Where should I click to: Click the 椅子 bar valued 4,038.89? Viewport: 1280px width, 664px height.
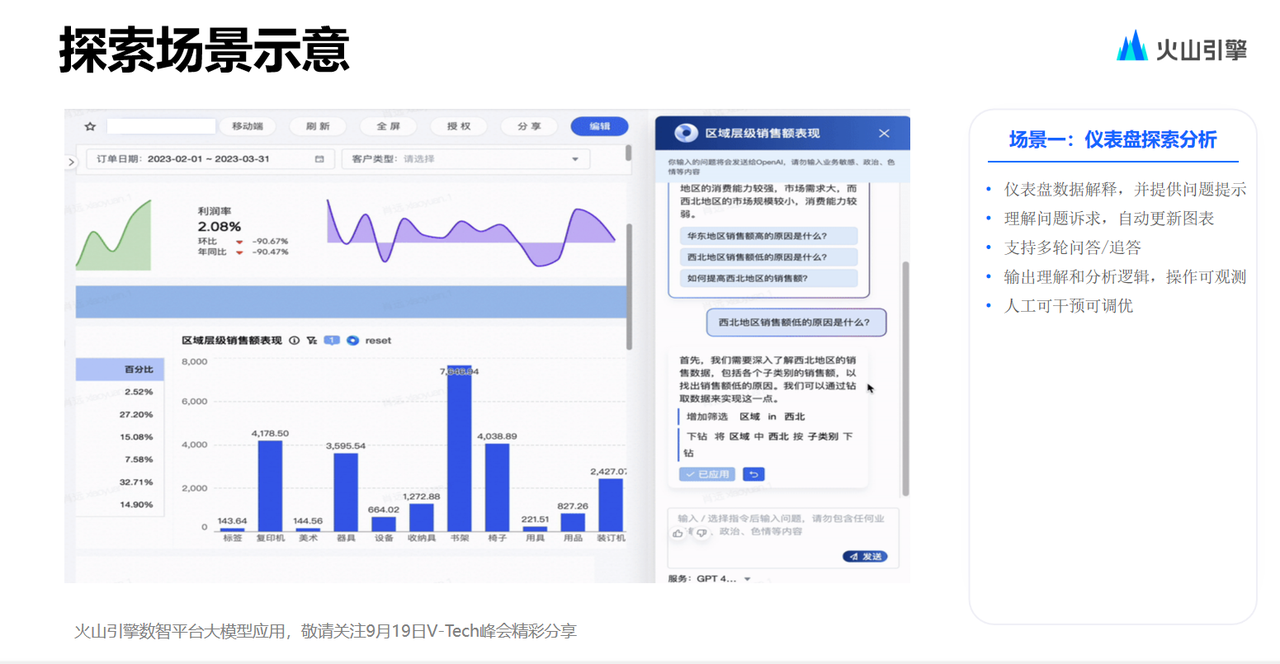coord(497,488)
